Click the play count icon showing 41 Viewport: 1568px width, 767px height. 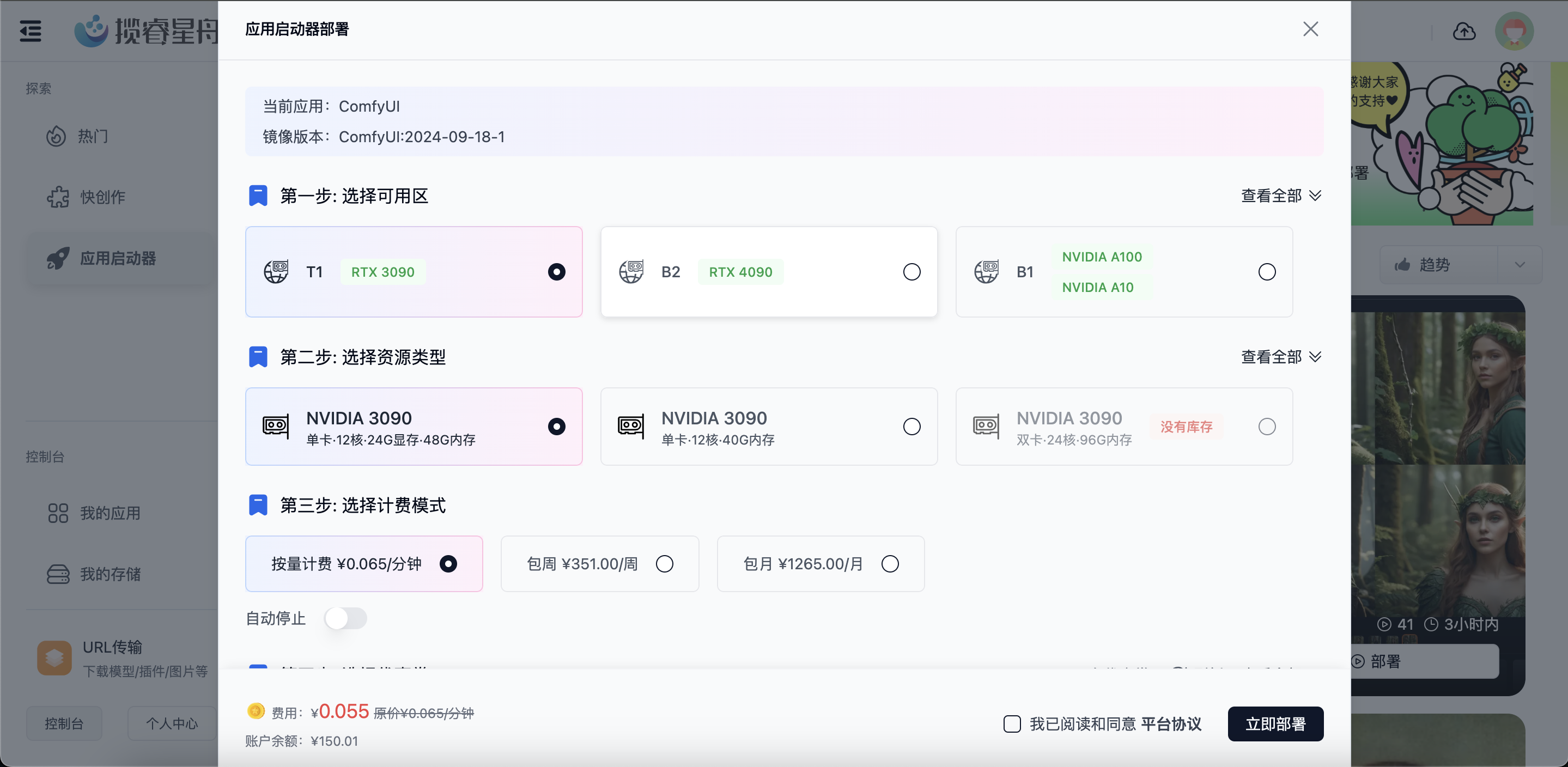1384,624
